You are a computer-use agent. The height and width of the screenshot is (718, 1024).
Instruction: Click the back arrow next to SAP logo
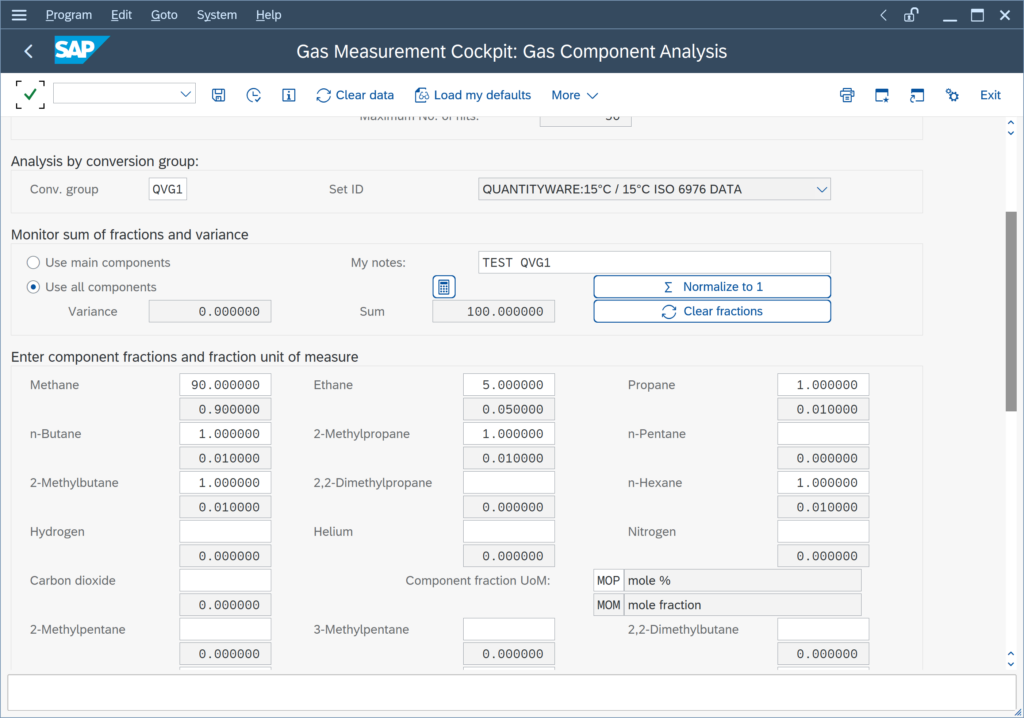(x=28, y=51)
